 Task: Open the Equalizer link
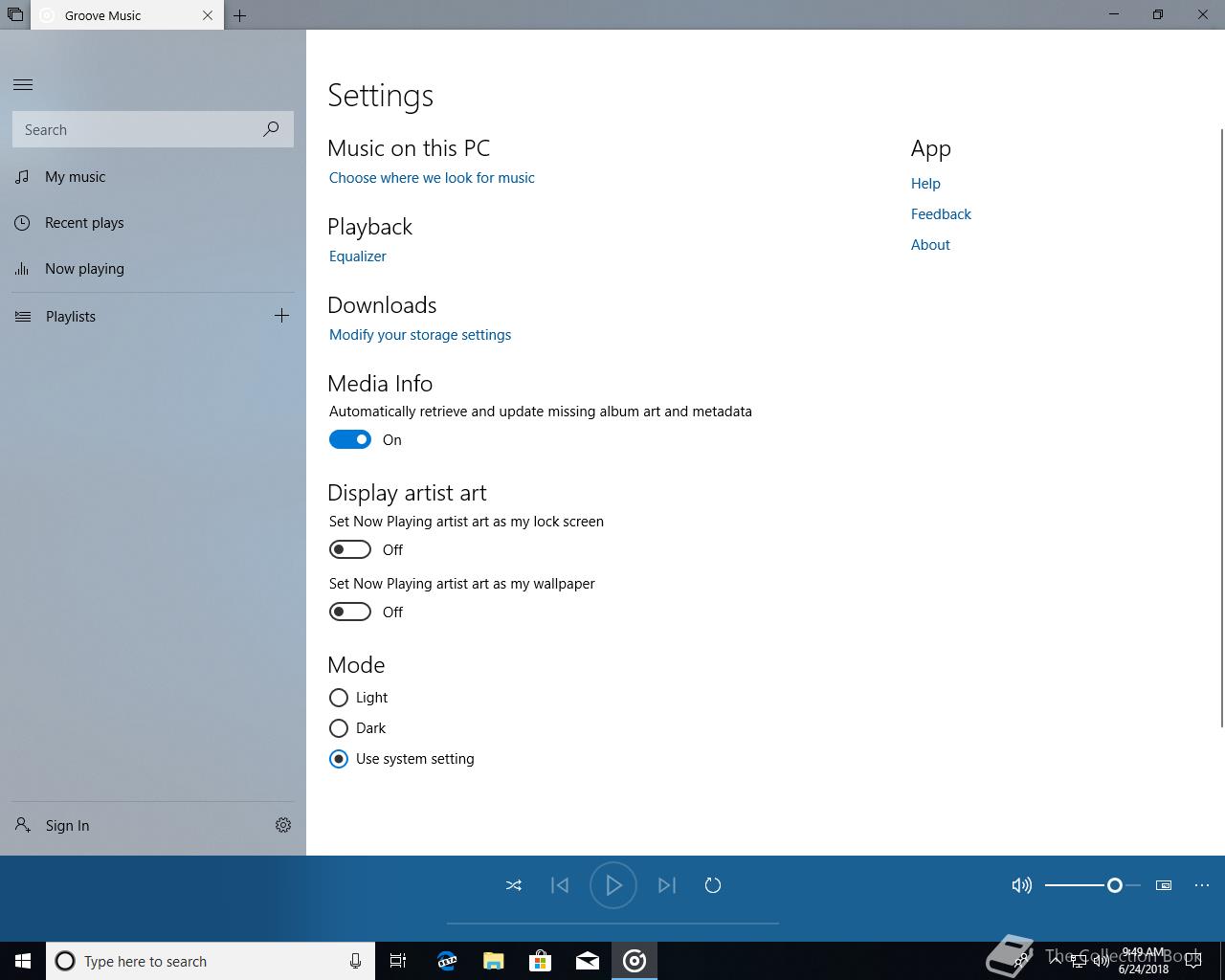[358, 256]
